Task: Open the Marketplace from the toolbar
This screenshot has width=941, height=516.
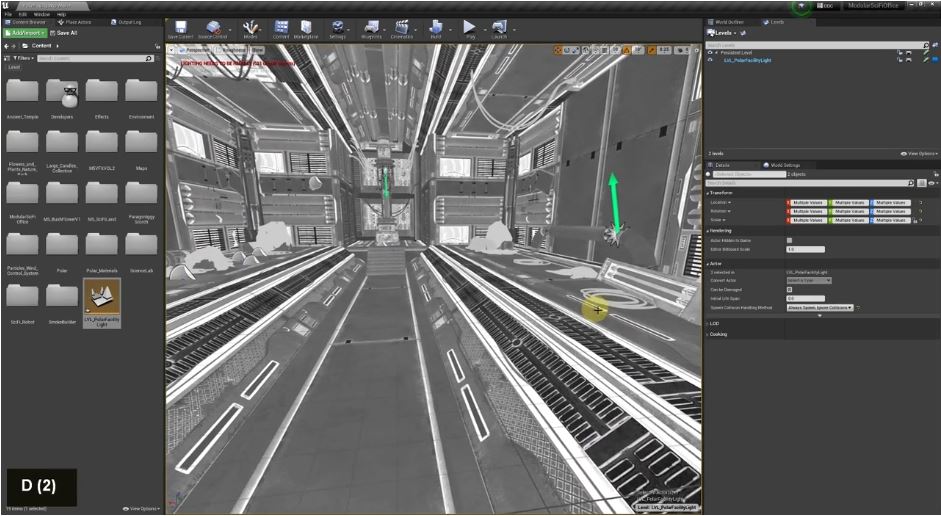Action: tap(305, 28)
